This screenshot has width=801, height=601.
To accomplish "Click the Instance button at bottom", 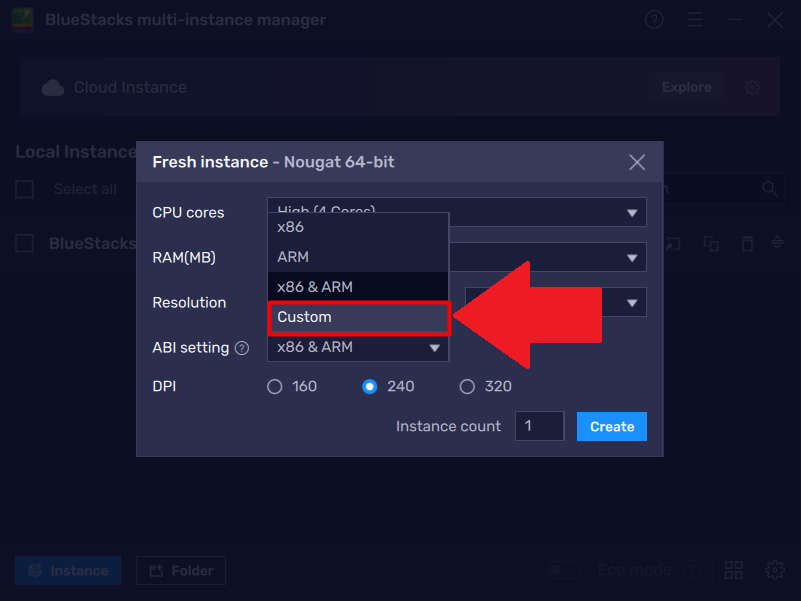I will point(68,570).
